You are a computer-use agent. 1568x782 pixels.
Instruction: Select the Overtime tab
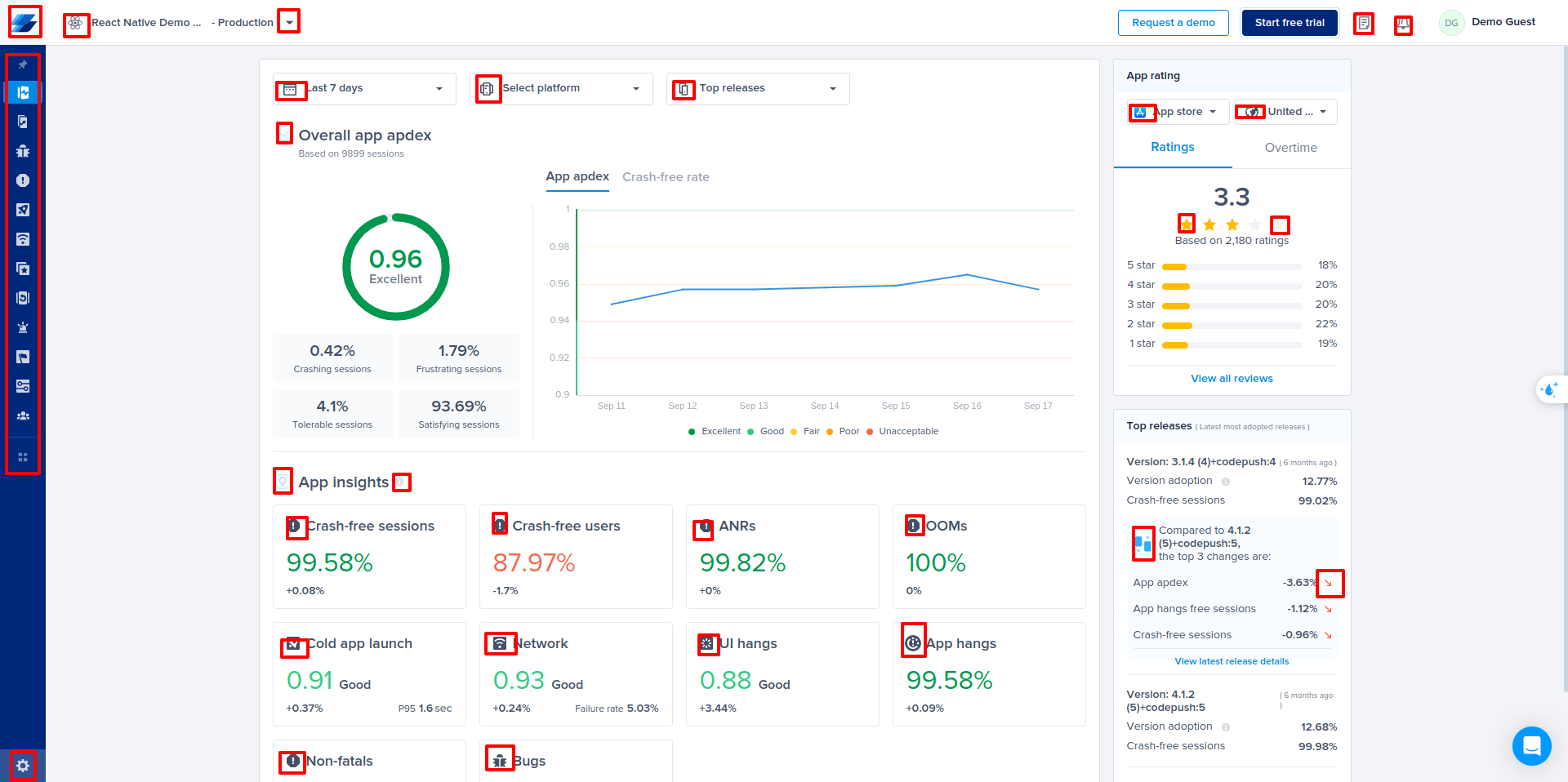point(1291,148)
